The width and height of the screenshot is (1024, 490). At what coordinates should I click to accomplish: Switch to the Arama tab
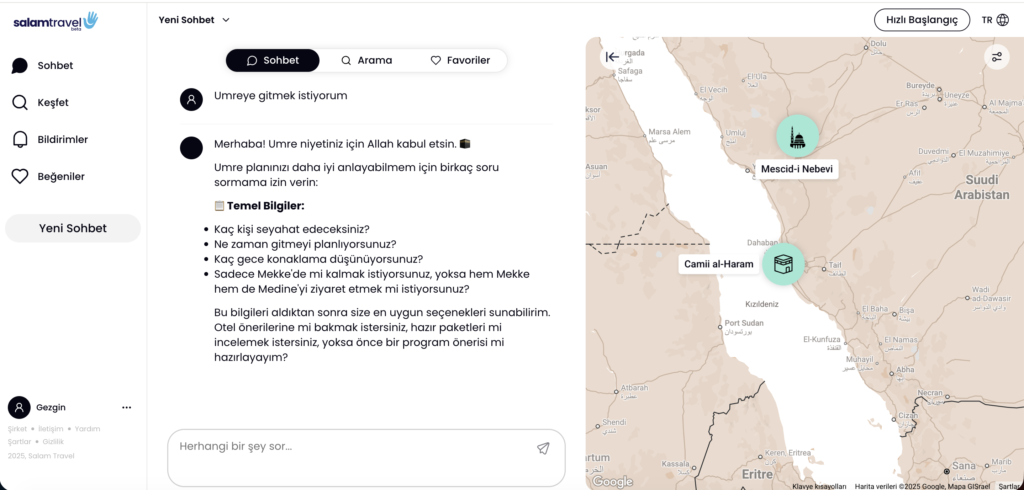[x=366, y=60]
